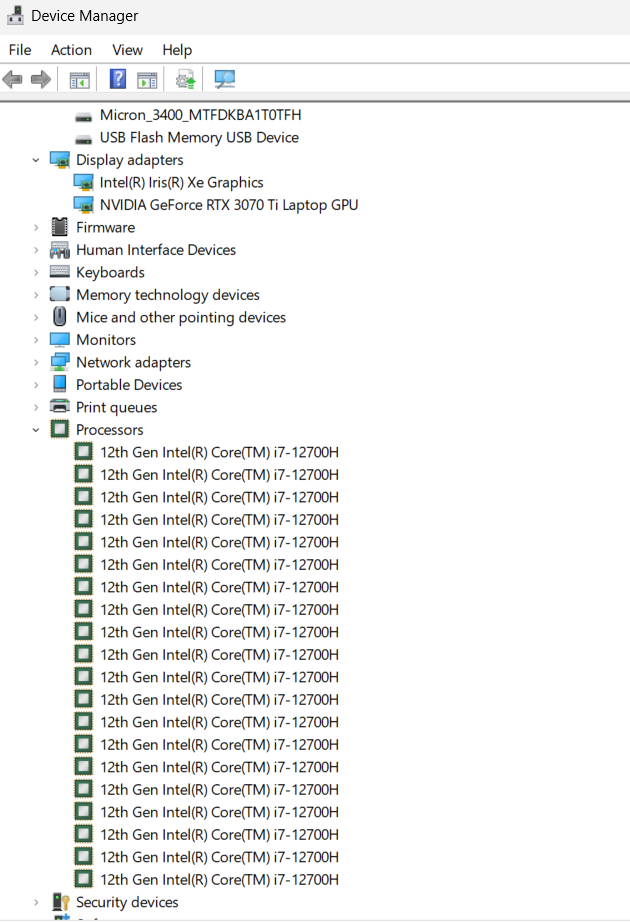This screenshot has width=630, height=922.
Task: Click the Portable Devices category icon
Action: point(59,384)
